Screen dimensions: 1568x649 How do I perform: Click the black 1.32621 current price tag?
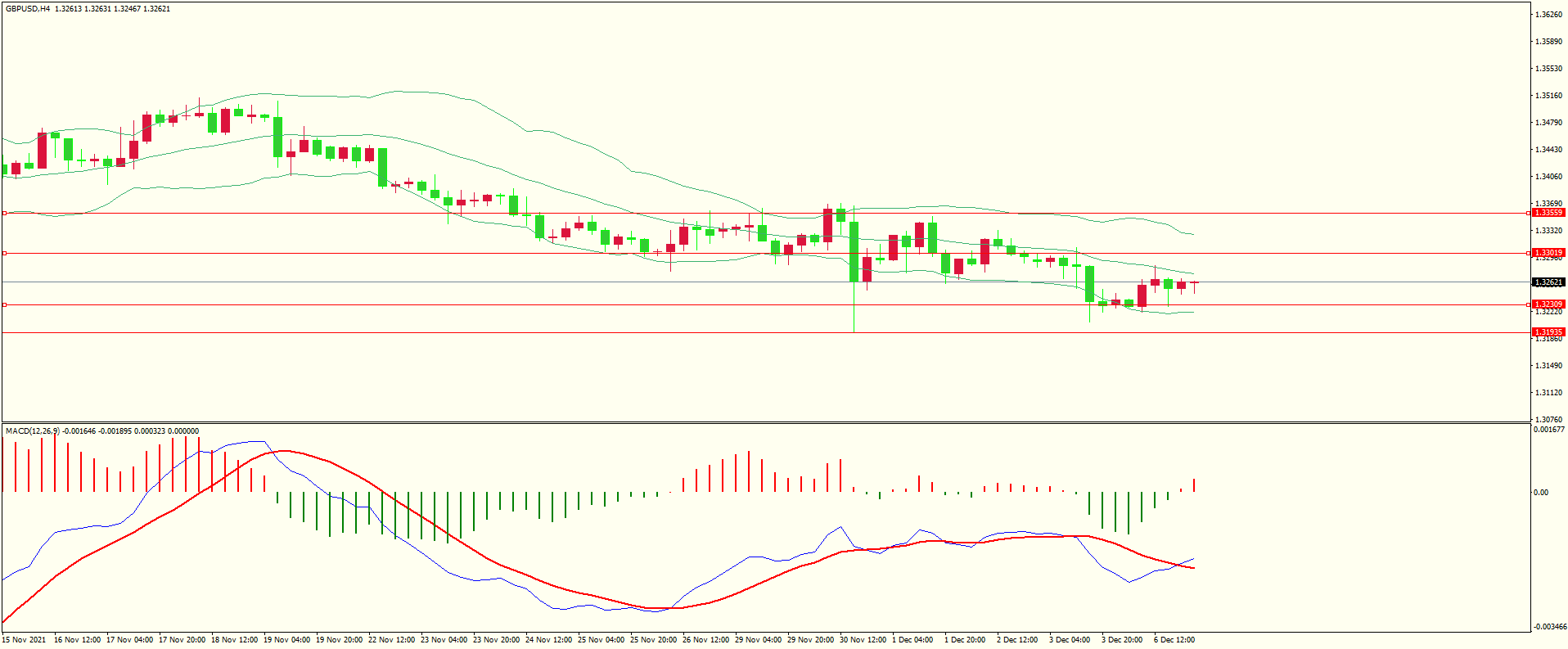(1548, 282)
